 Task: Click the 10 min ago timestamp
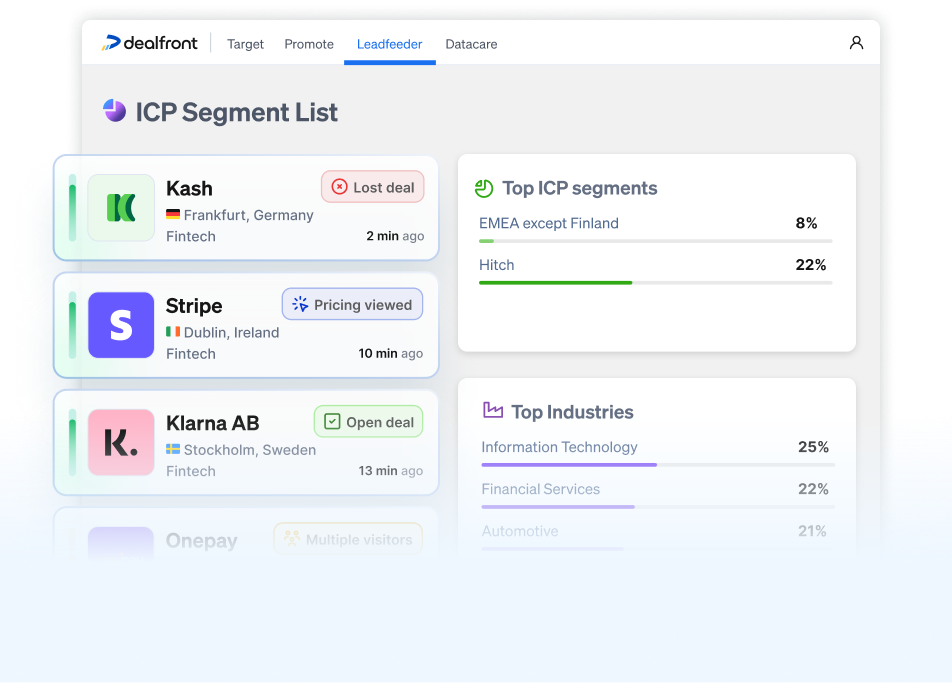[391, 353]
